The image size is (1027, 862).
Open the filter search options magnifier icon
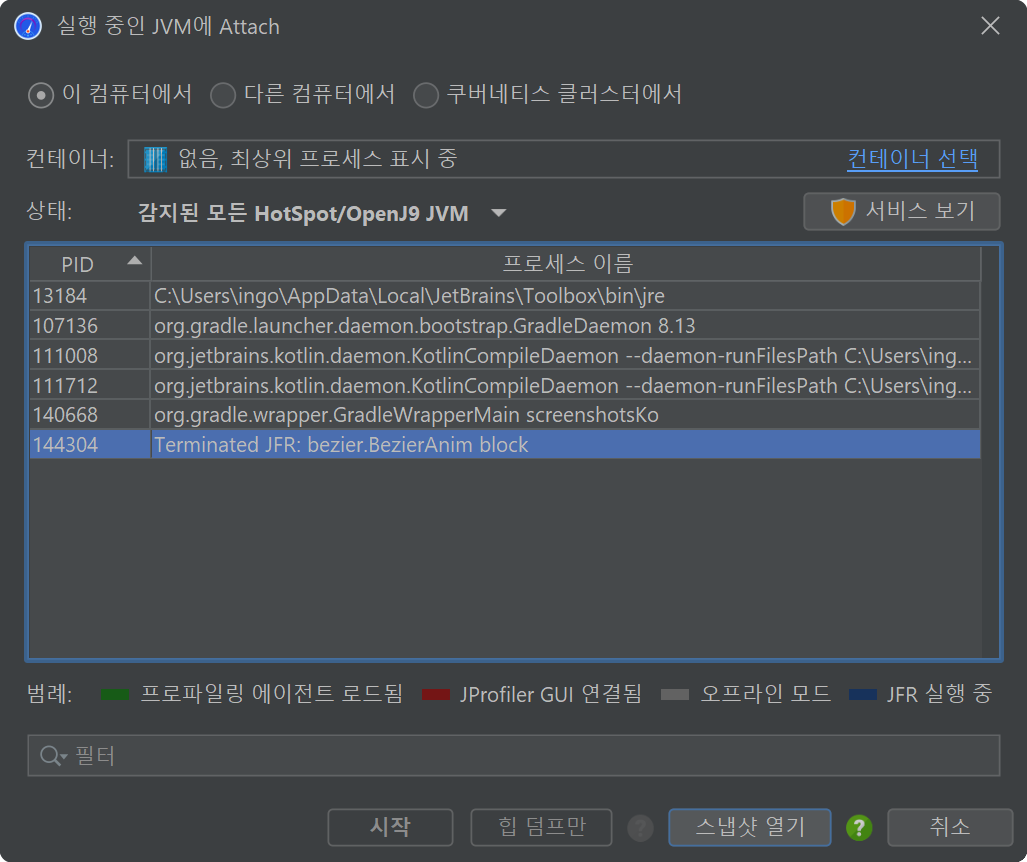pyautogui.click(x=53, y=755)
